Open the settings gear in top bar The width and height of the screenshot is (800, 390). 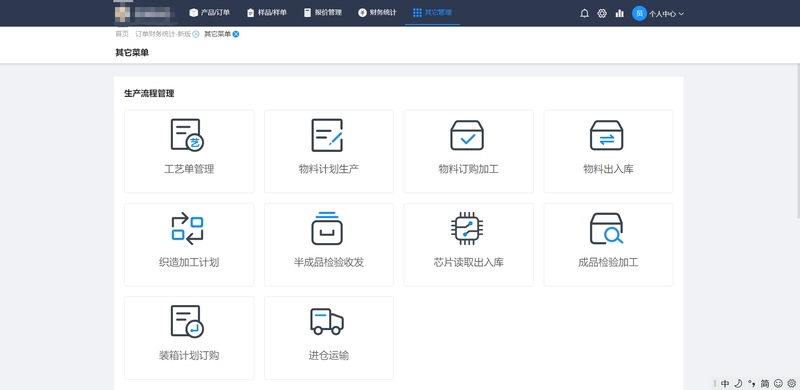602,14
